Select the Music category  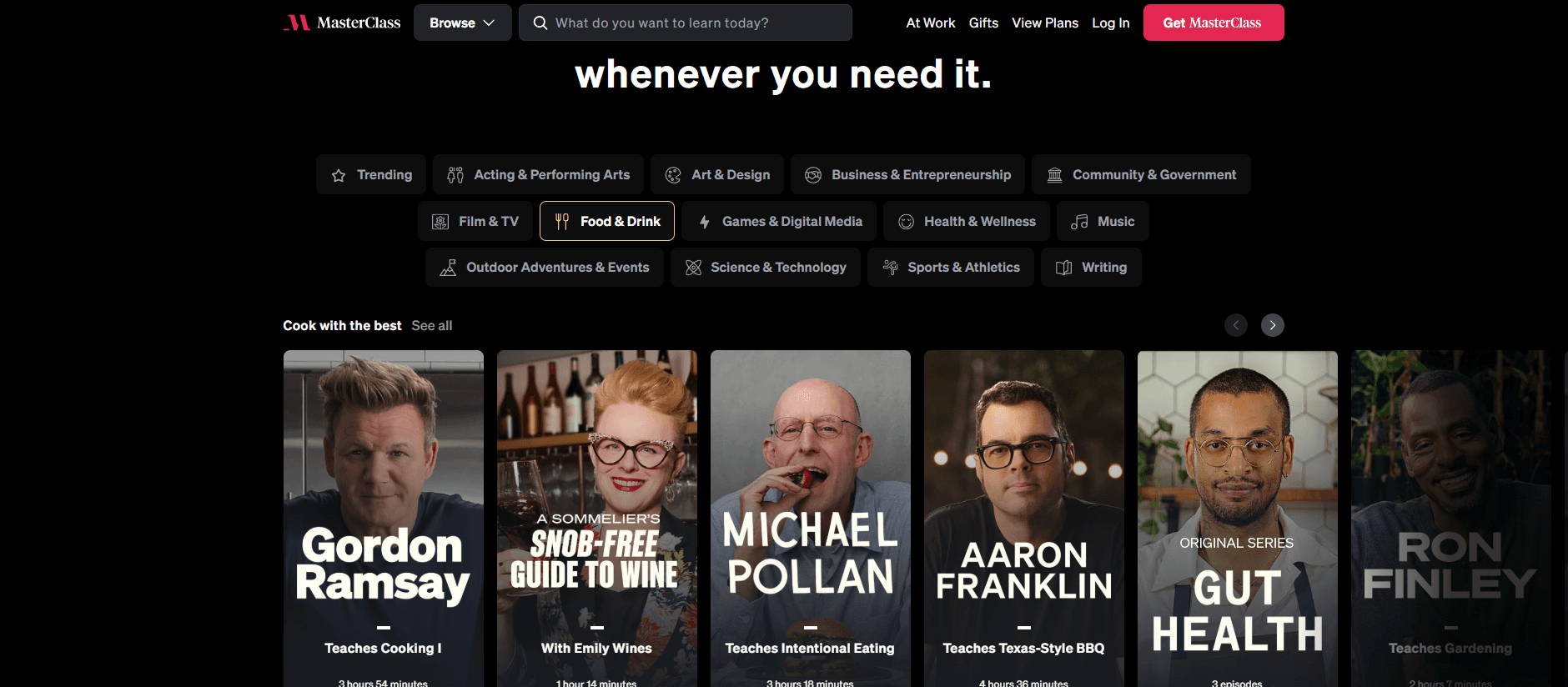click(x=1103, y=221)
